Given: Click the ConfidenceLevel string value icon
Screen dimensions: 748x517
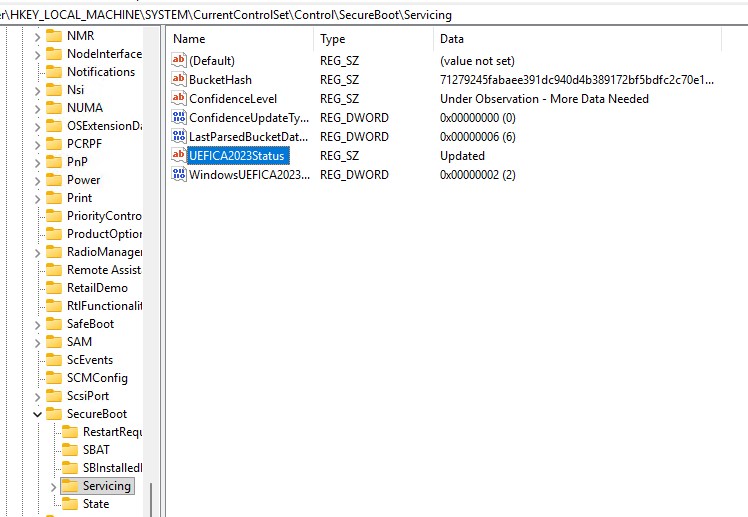Looking at the screenshot, I should [x=179, y=99].
